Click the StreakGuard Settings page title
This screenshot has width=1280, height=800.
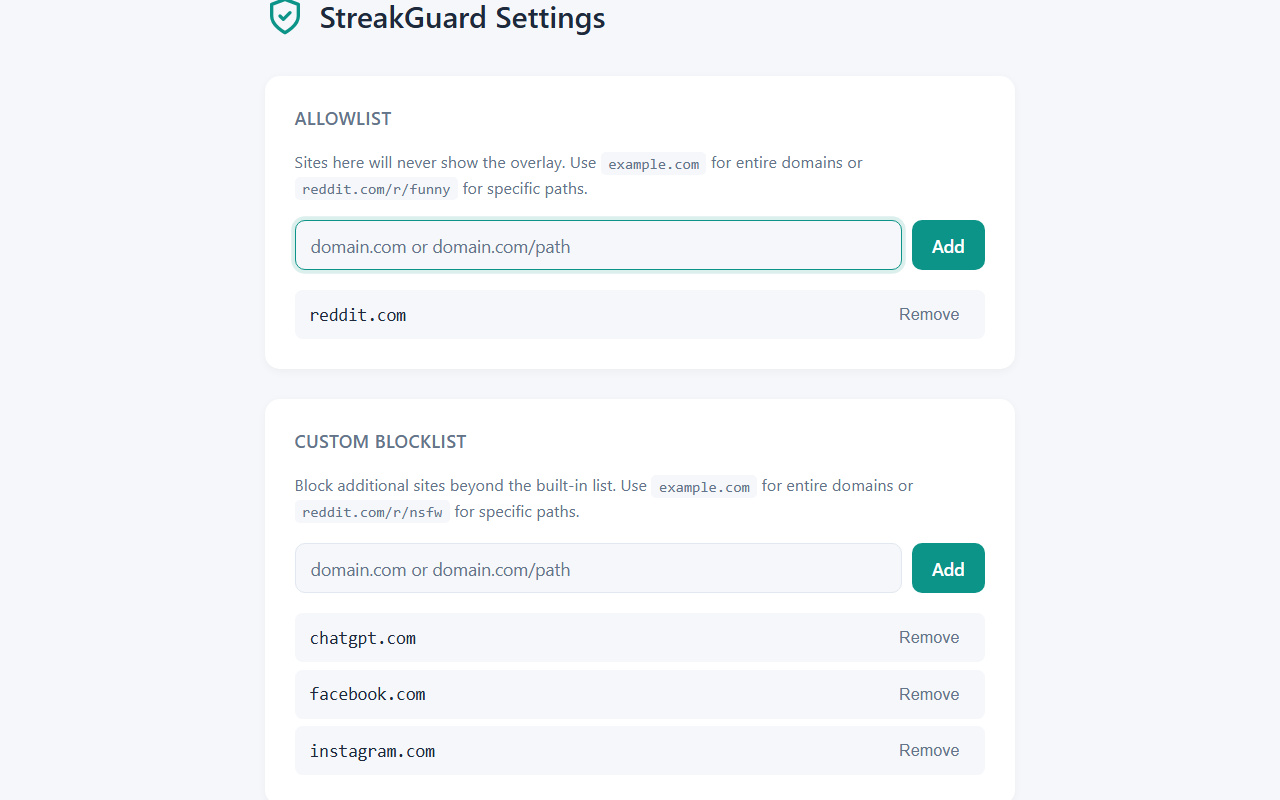coord(462,18)
